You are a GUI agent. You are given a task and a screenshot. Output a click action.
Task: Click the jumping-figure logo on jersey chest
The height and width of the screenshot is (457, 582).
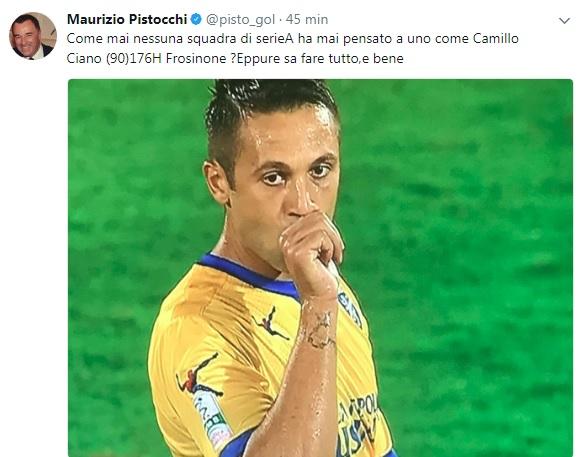click(270, 323)
